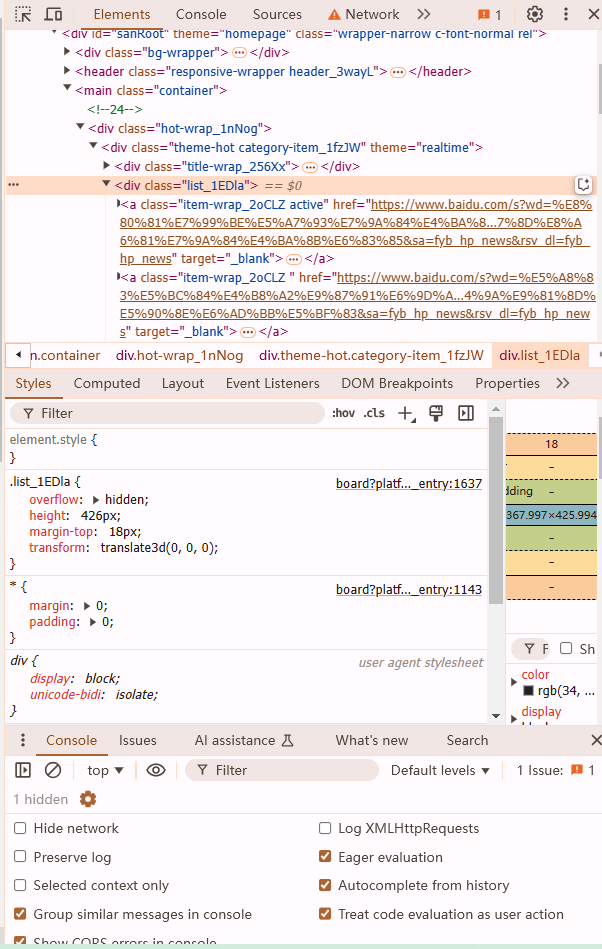Expand the header responsive-wrapper node
Viewport: 602px width, 949px height.
[67, 72]
